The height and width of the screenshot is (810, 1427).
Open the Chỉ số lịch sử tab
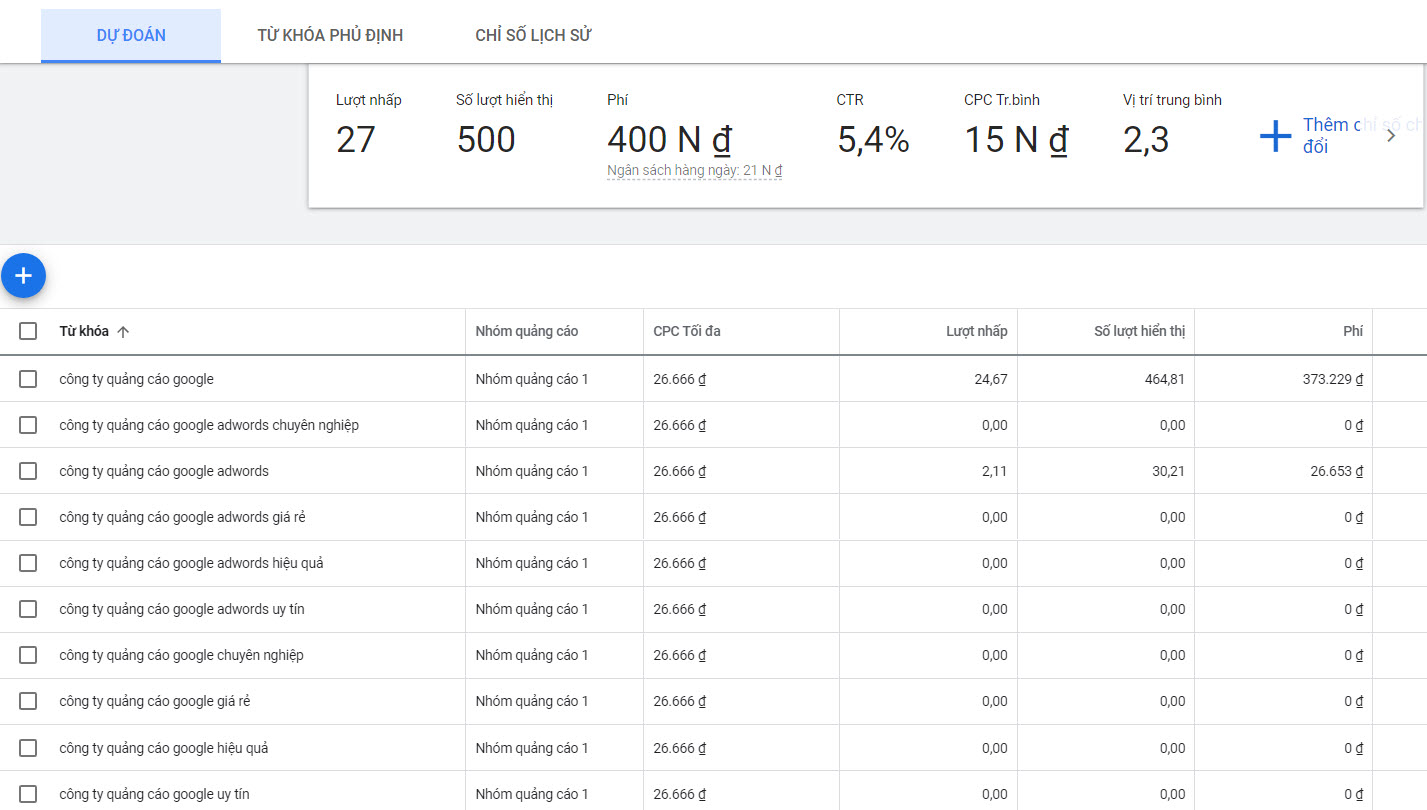coord(533,36)
